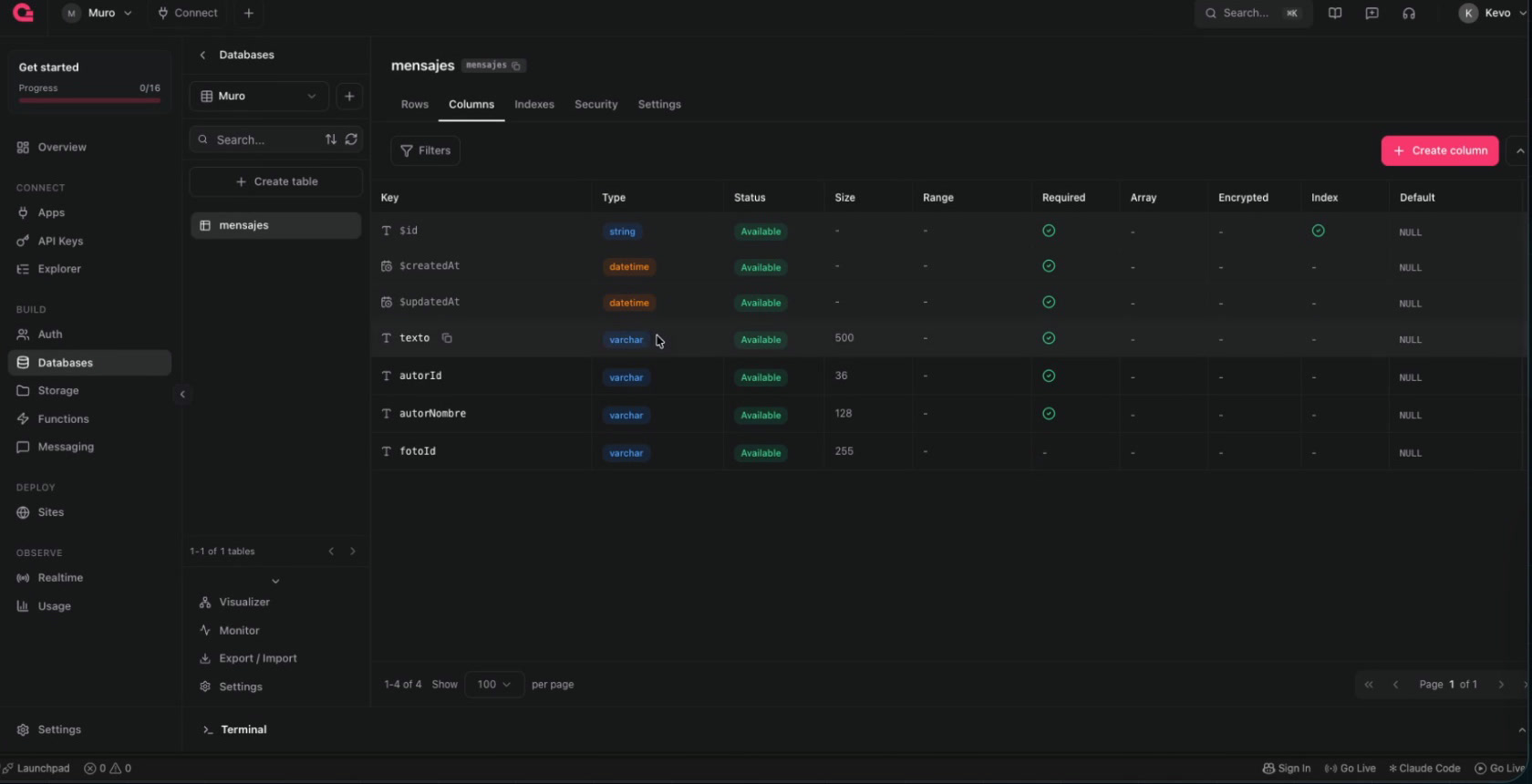Click the Create table button
1532x784 pixels.
coord(276,181)
